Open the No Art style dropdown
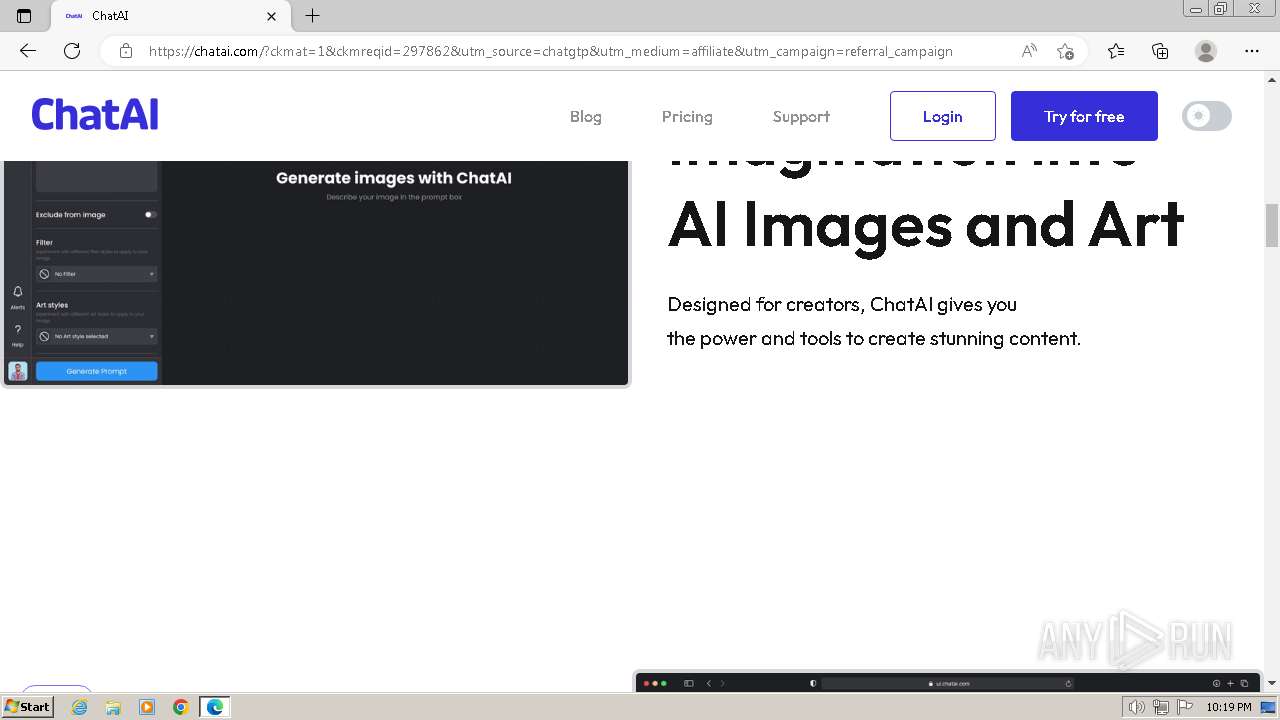The width and height of the screenshot is (1280, 720). (x=97, y=336)
